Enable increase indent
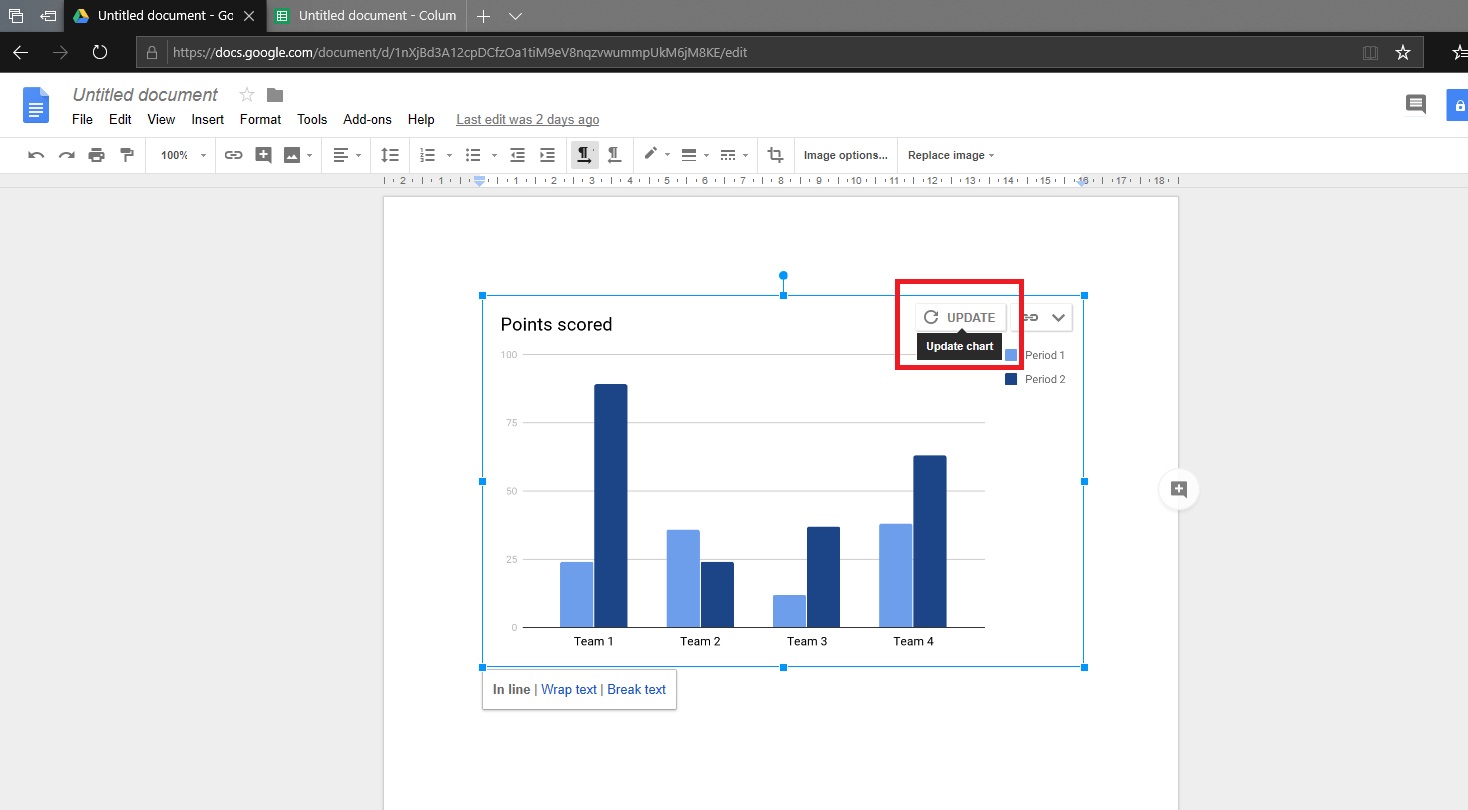The image size is (1468, 810). 546,155
